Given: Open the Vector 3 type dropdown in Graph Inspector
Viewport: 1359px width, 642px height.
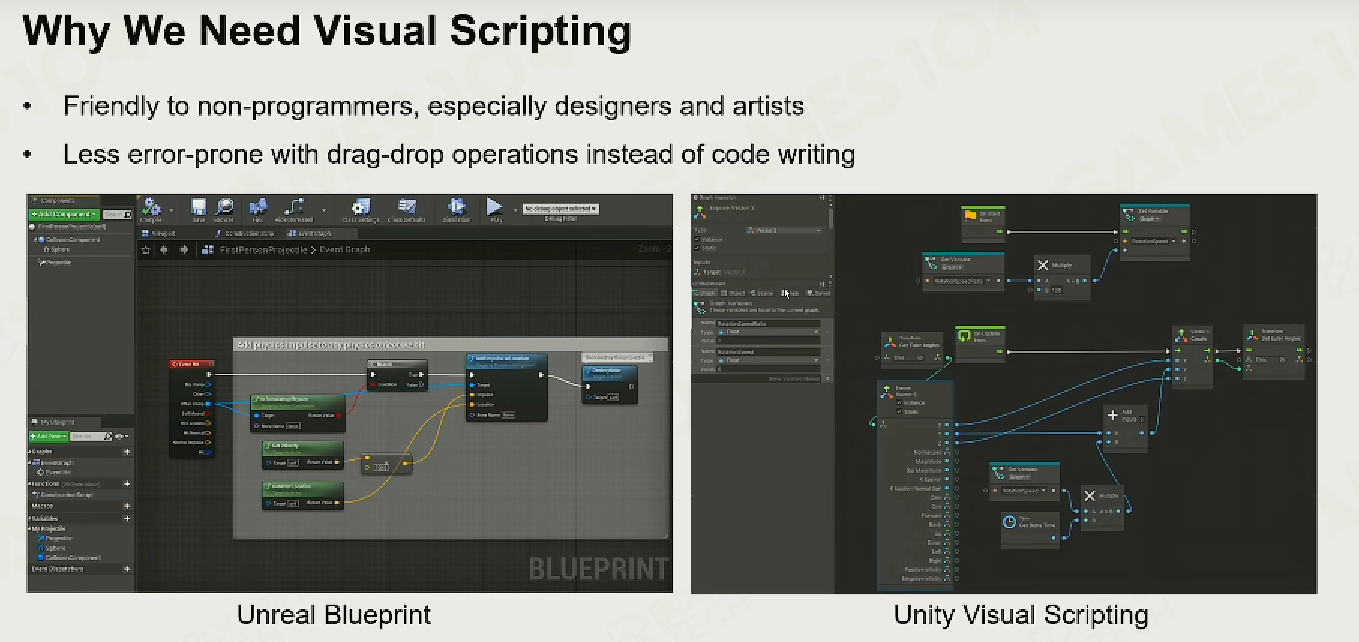Looking at the screenshot, I should (784, 231).
